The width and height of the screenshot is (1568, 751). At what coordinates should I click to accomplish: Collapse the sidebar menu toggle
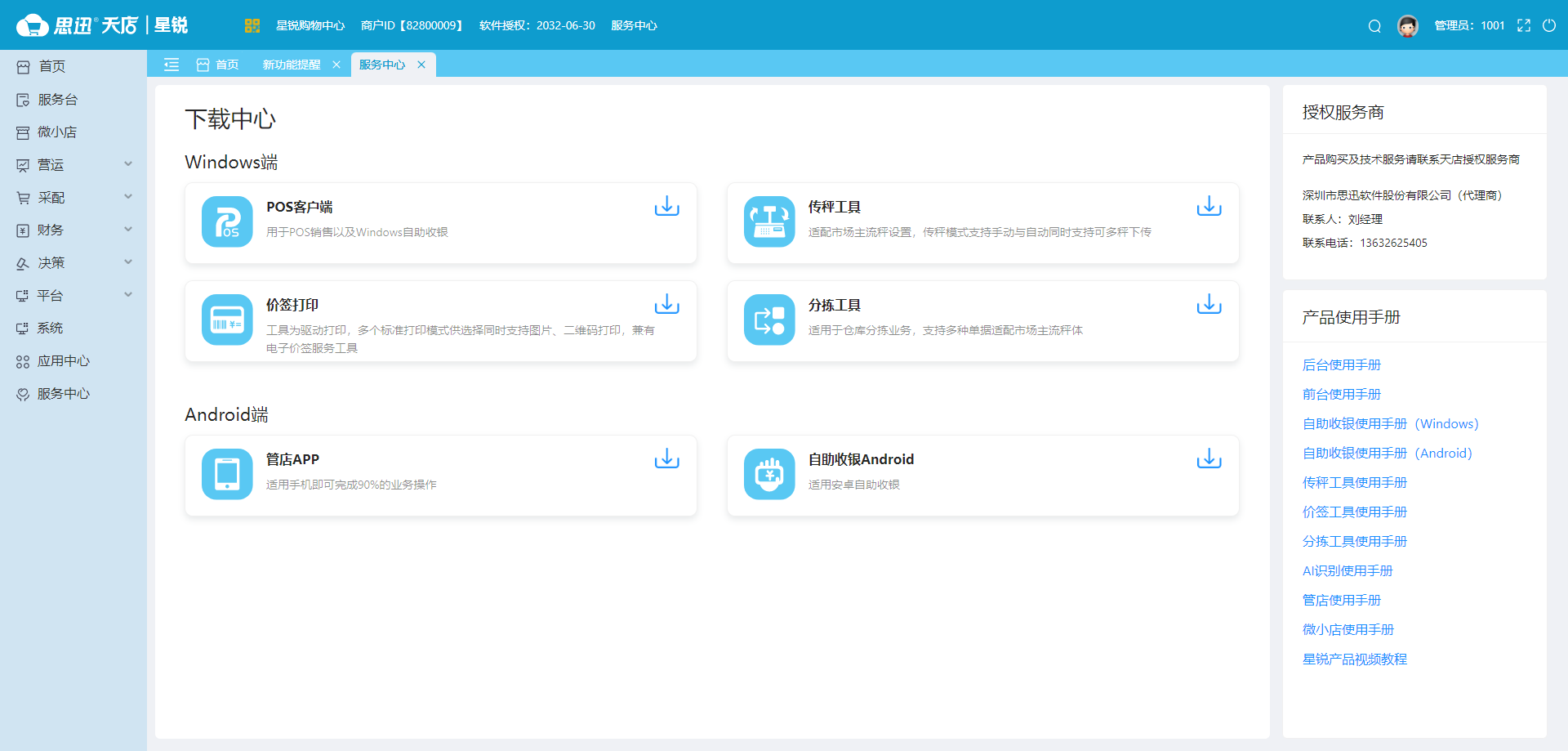pyautogui.click(x=171, y=65)
